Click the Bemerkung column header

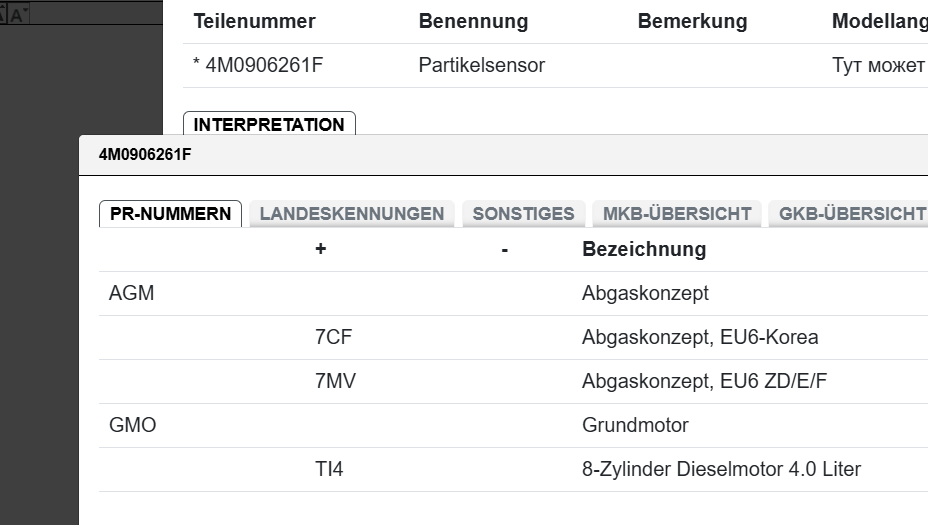692,21
